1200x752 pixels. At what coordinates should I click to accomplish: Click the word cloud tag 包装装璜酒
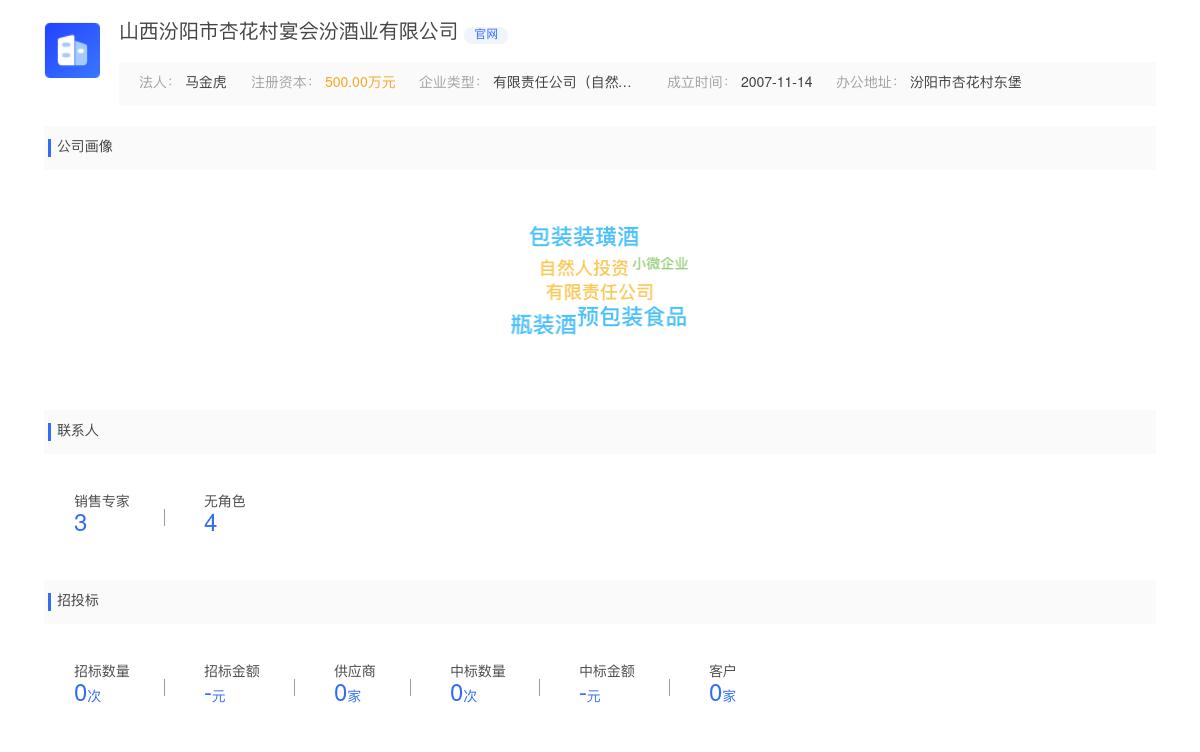tap(584, 237)
